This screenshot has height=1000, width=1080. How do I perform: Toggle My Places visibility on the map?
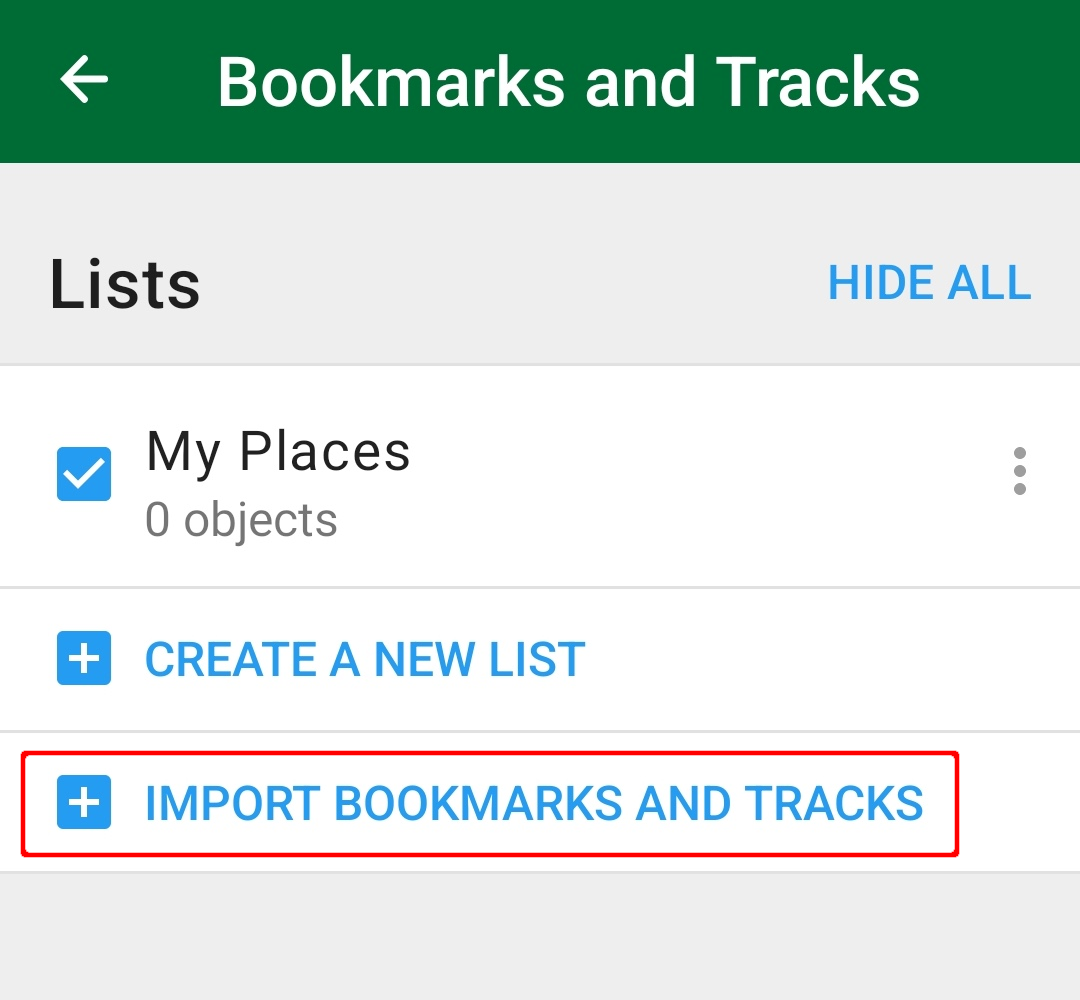(x=84, y=474)
